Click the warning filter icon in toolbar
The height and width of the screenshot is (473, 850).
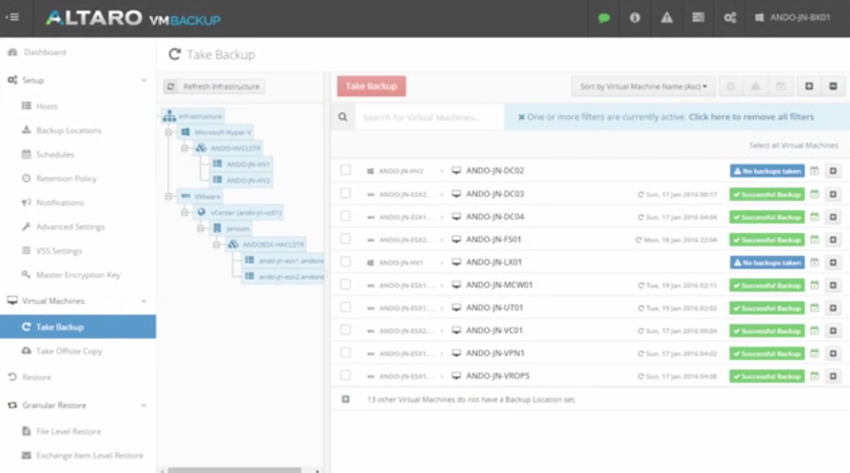(756, 87)
